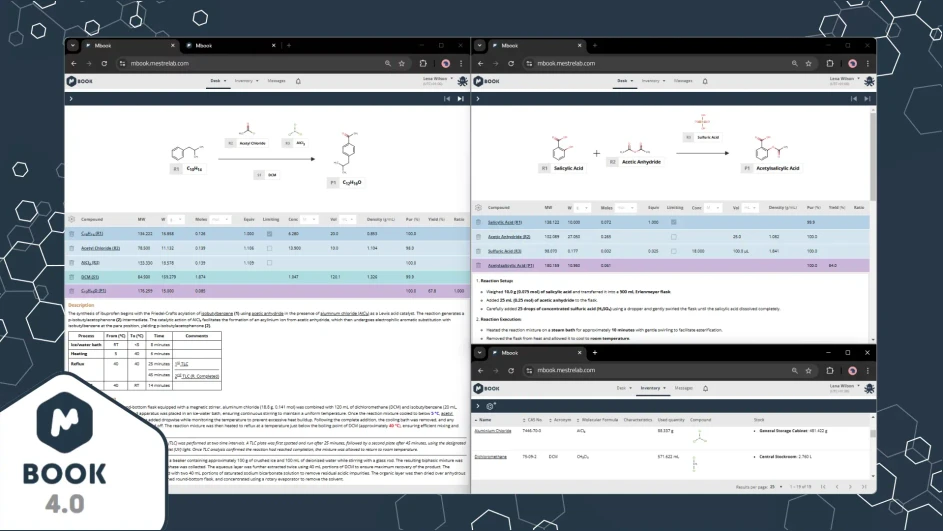Open Inventory menu in the left ibuprofen window

tap(247, 81)
